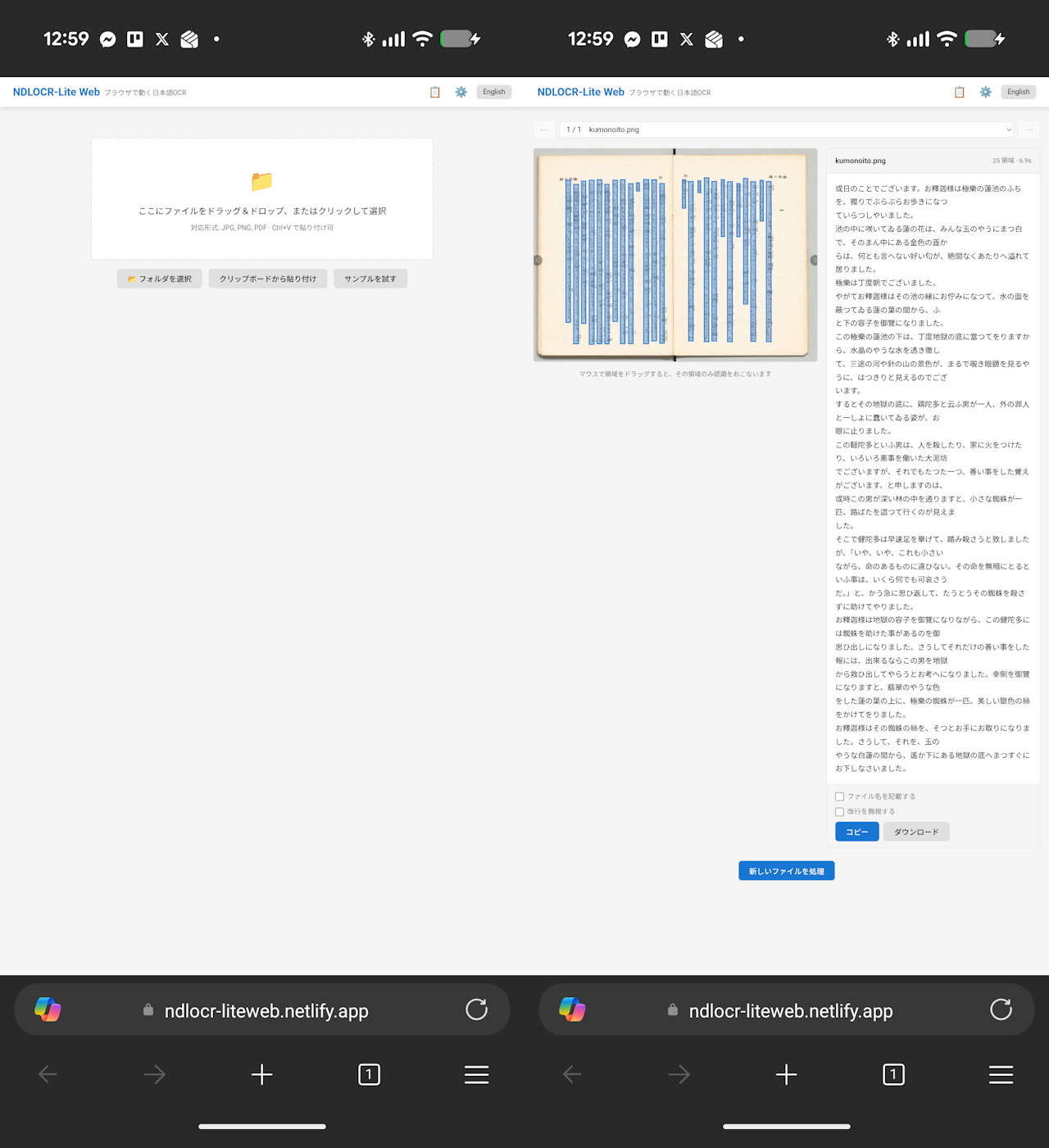The image size is (1049, 1148).
Task: Tap Trello notification icon in left status bar
Action: 135,39
